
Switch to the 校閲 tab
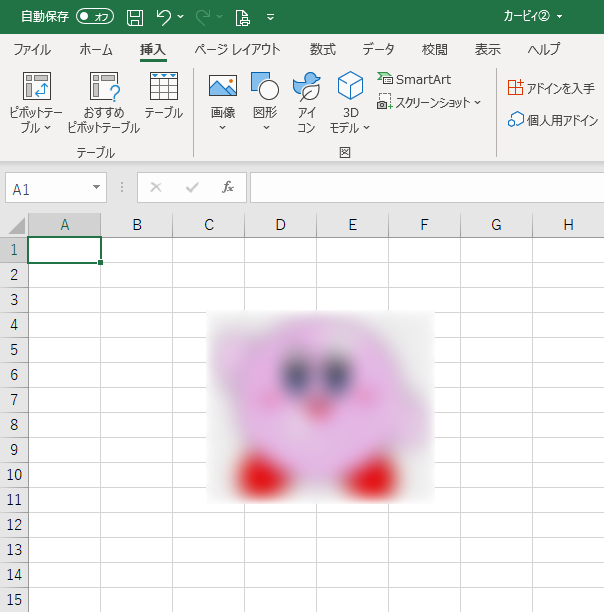click(x=435, y=50)
